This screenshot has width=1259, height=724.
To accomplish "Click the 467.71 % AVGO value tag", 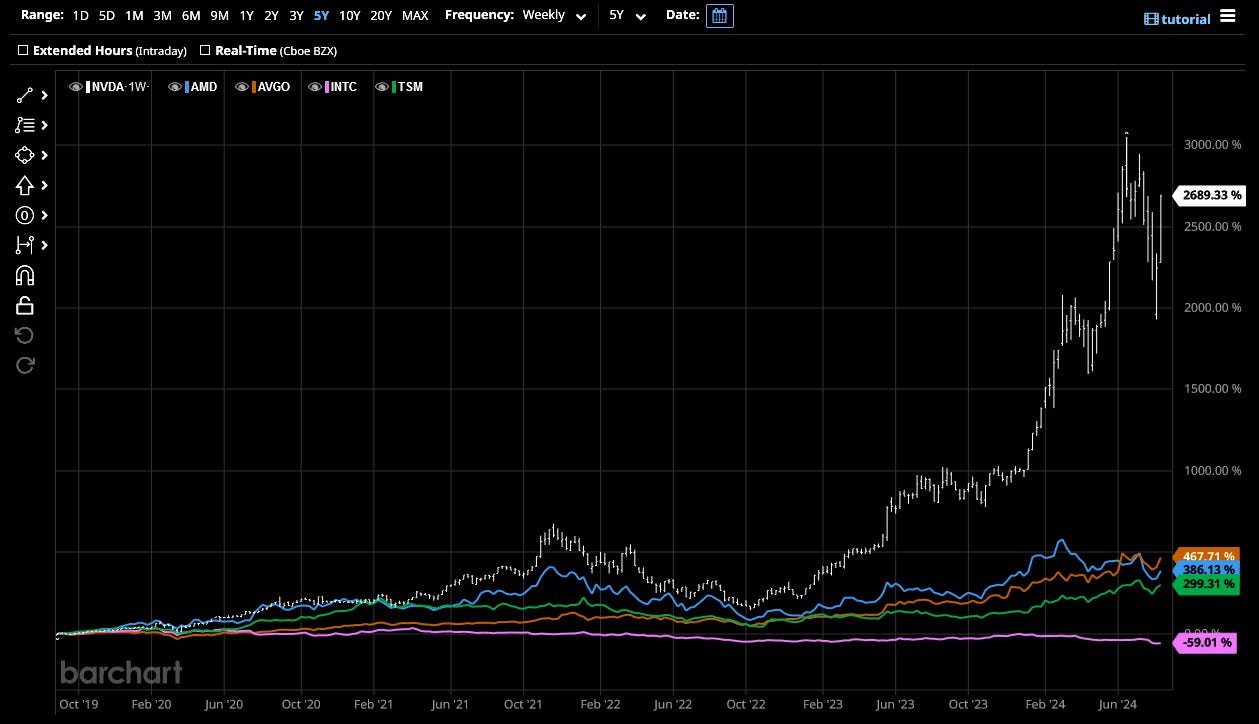I will pyautogui.click(x=1206, y=556).
